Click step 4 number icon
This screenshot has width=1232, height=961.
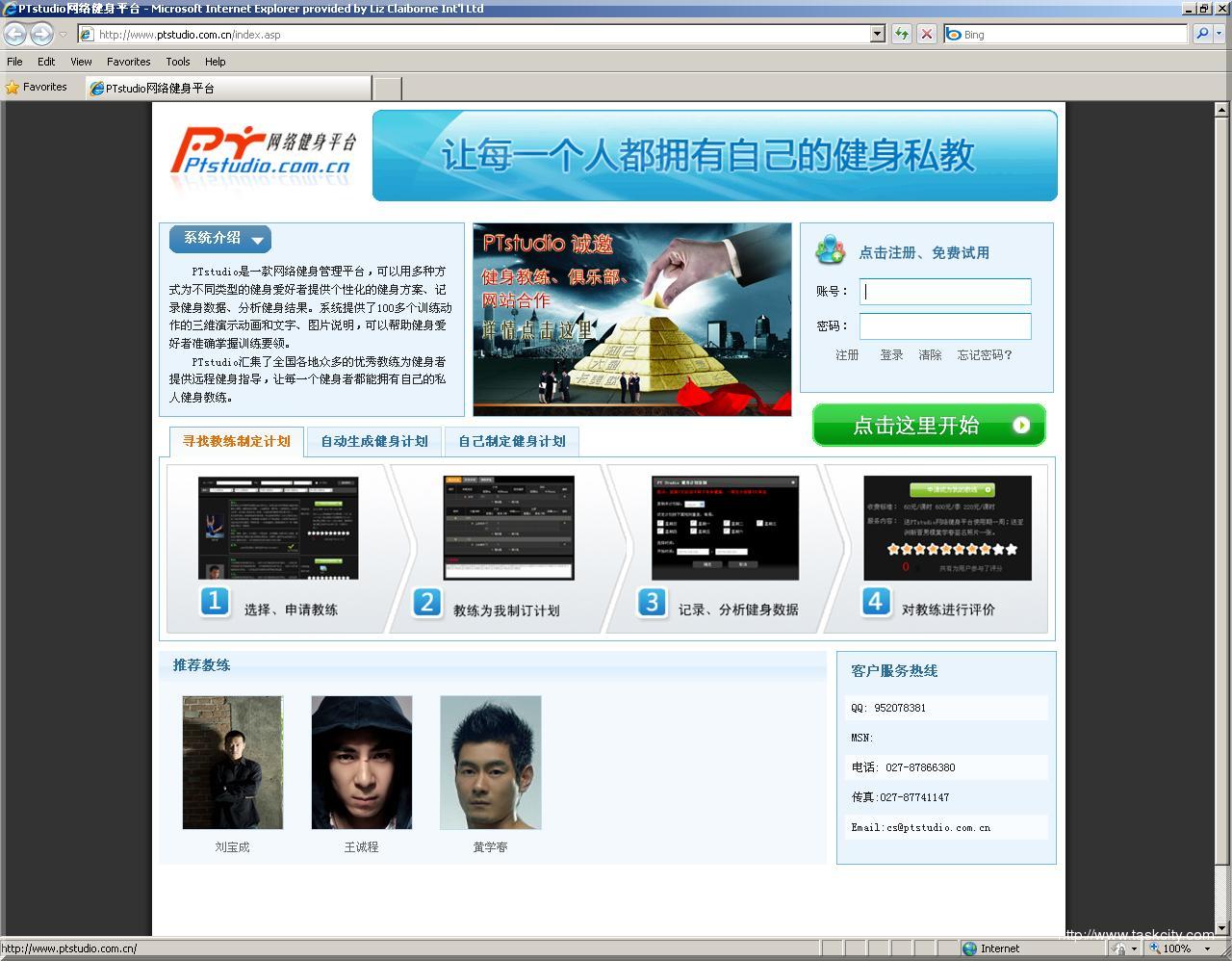[875, 602]
